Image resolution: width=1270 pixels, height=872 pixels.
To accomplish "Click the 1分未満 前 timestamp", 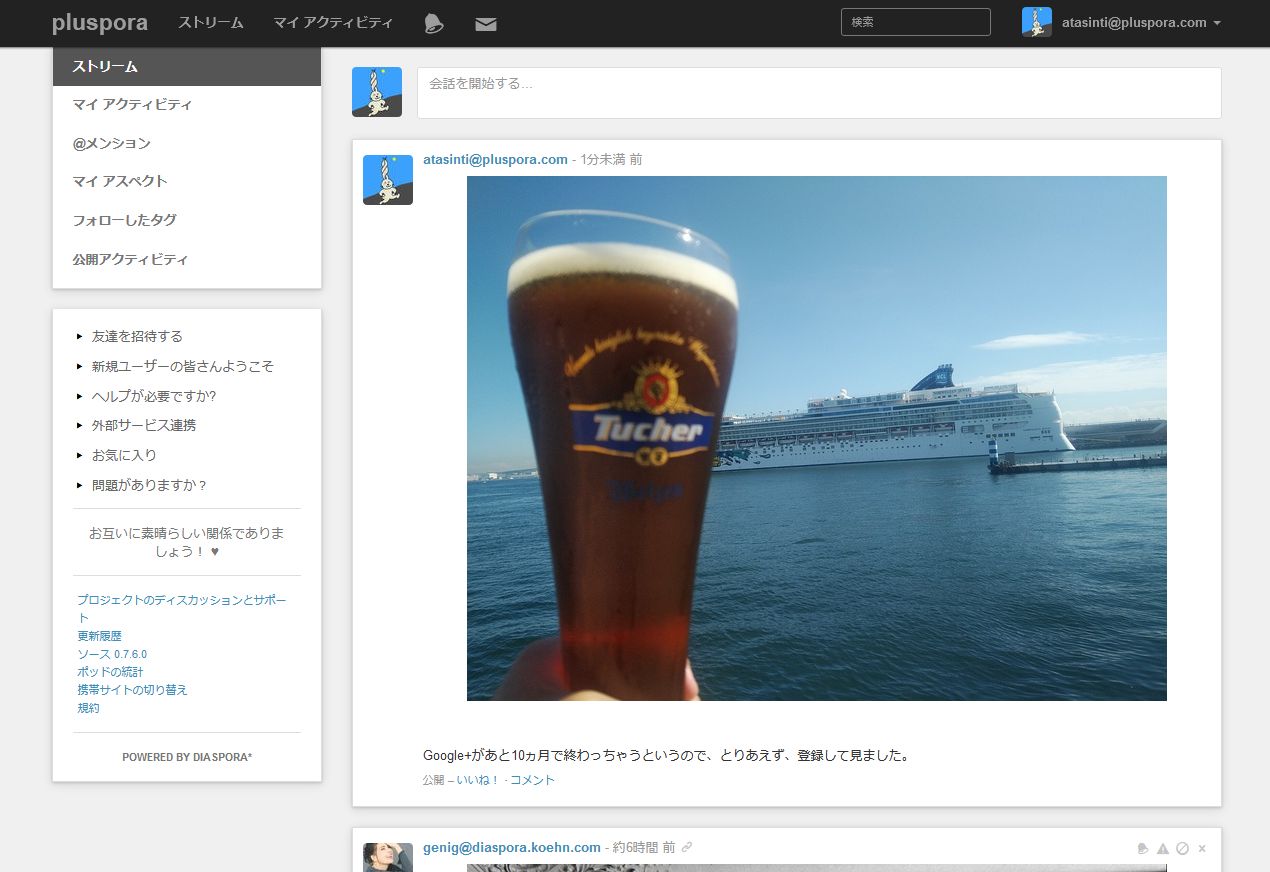I will click(612, 159).
